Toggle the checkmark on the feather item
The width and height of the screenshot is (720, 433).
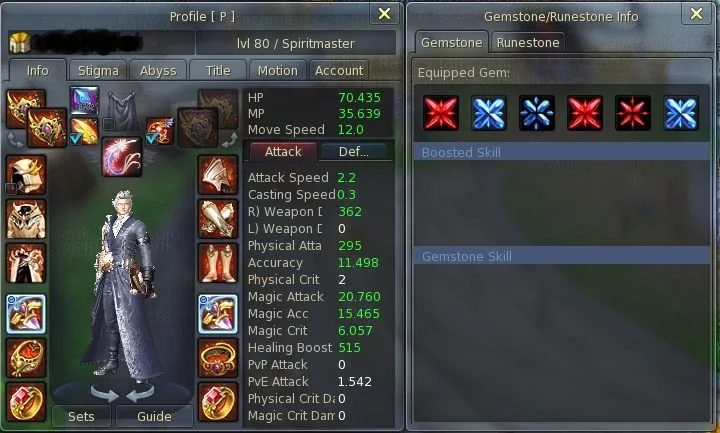tap(76, 138)
